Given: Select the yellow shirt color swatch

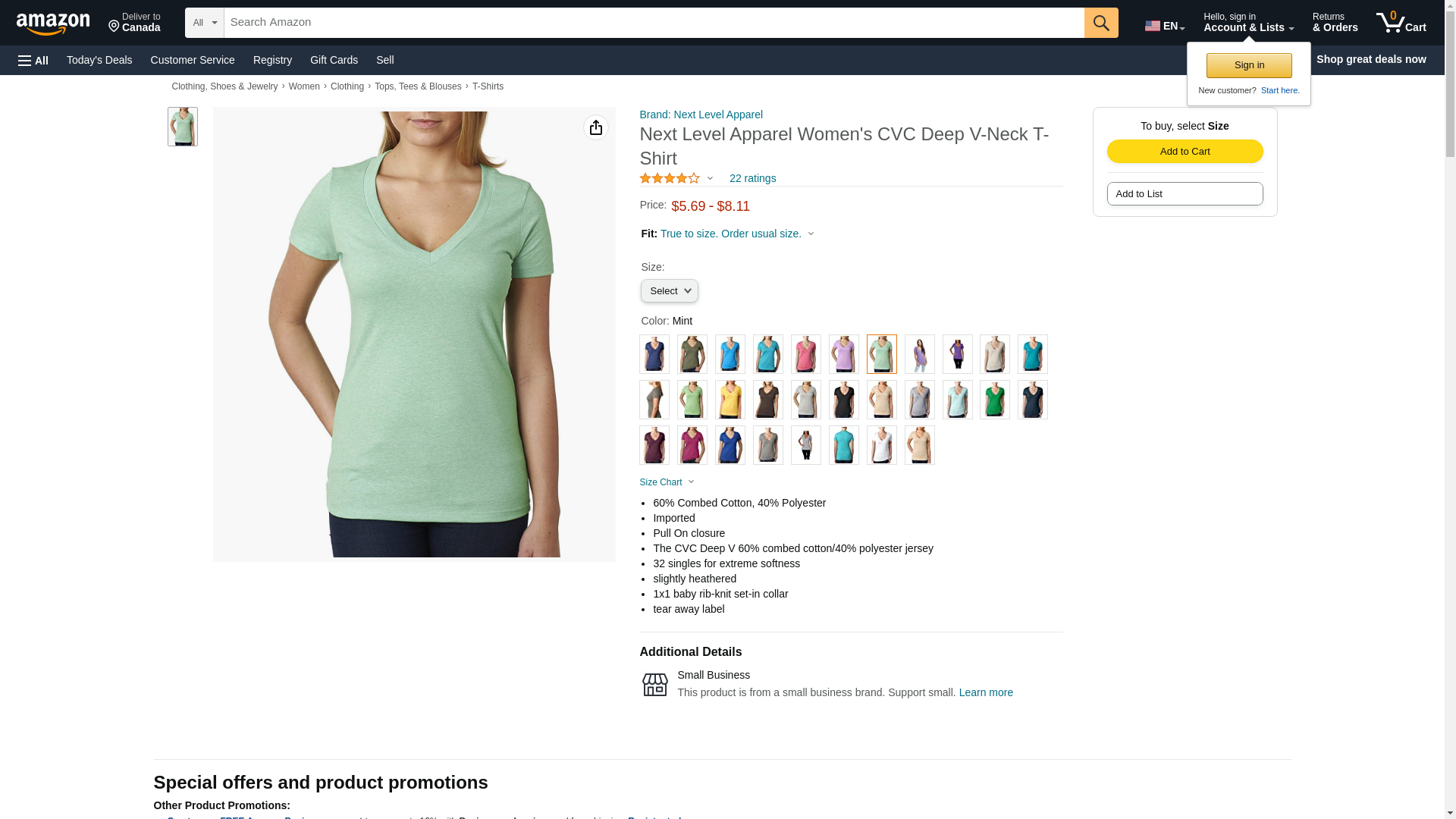Looking at the screenshot, I should (730, 400).
